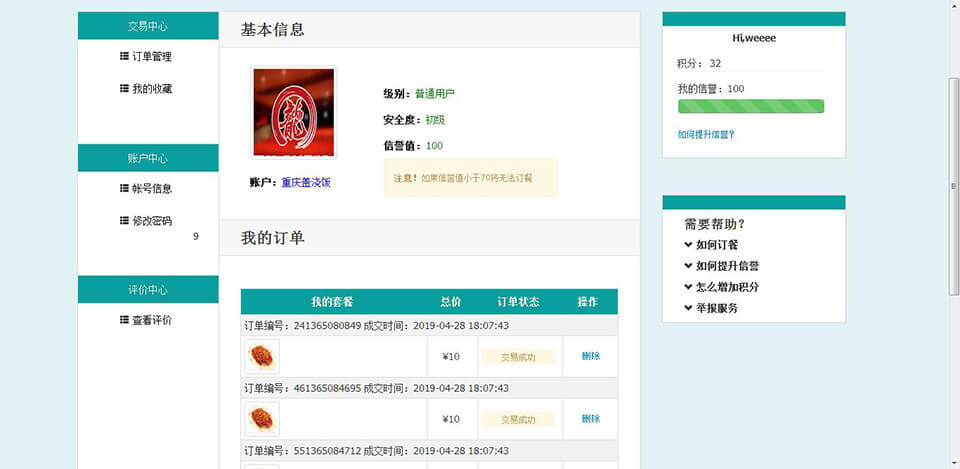
Task: Click the list icon beside 查看评价
Action: pos(124,320)
